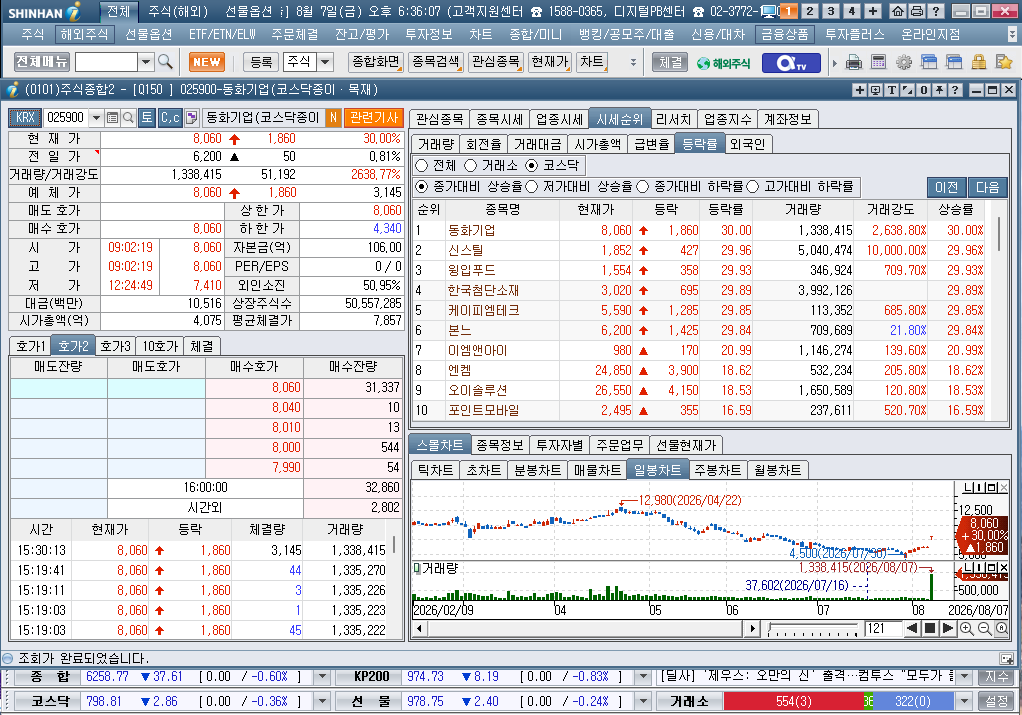The height and width of the screenshot is (715, 1022).
Task: Select 고가대비 하락률 radio option
Action: [753, 187]
